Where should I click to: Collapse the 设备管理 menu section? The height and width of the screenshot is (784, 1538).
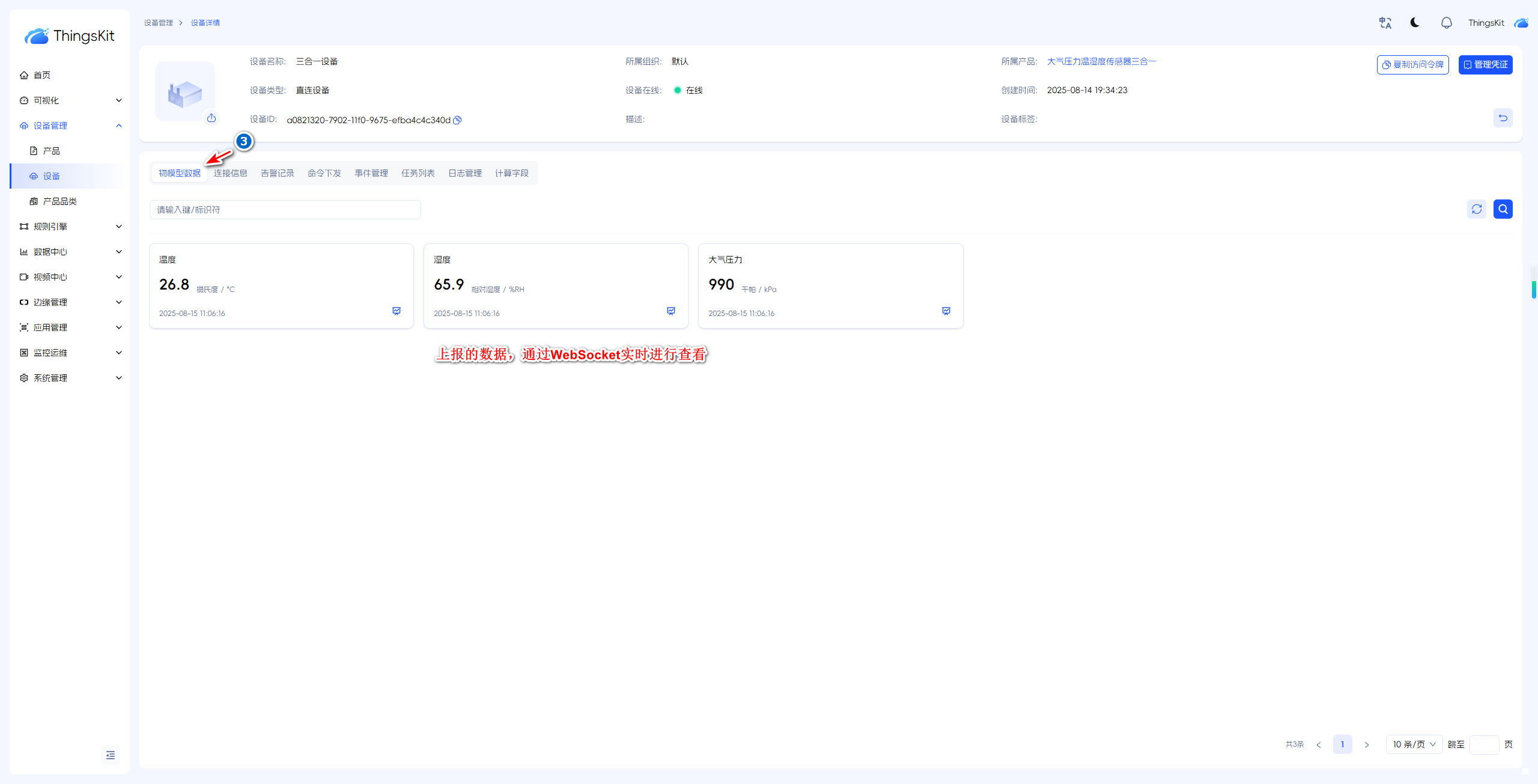click(x=119, y=126)
